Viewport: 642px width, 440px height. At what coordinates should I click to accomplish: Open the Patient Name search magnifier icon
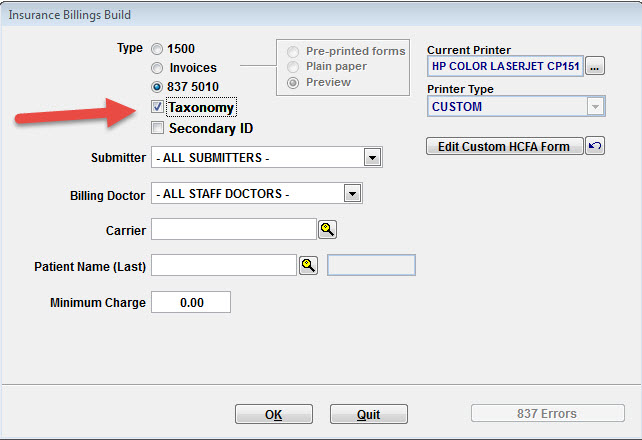tap(308, 265)
